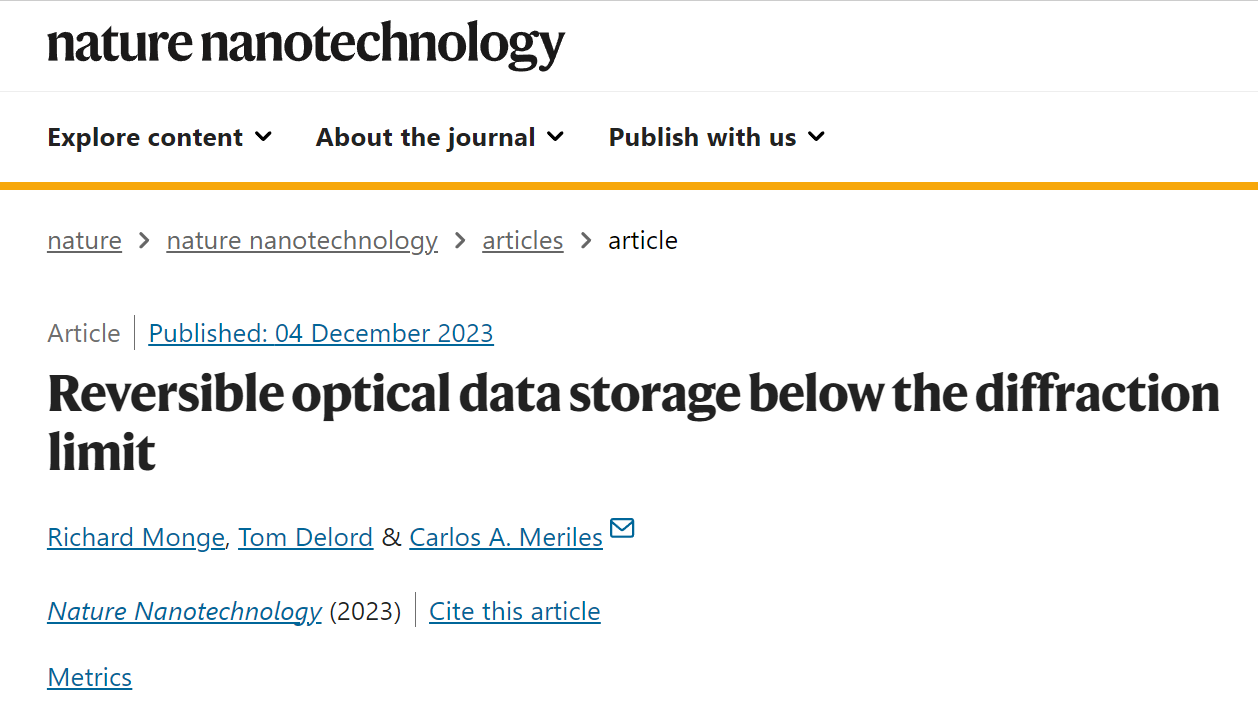Click the chevron arrow beside Explore content
This screenshot has height=725, width=1258.
pyautogui.click(x=264, y=137)
